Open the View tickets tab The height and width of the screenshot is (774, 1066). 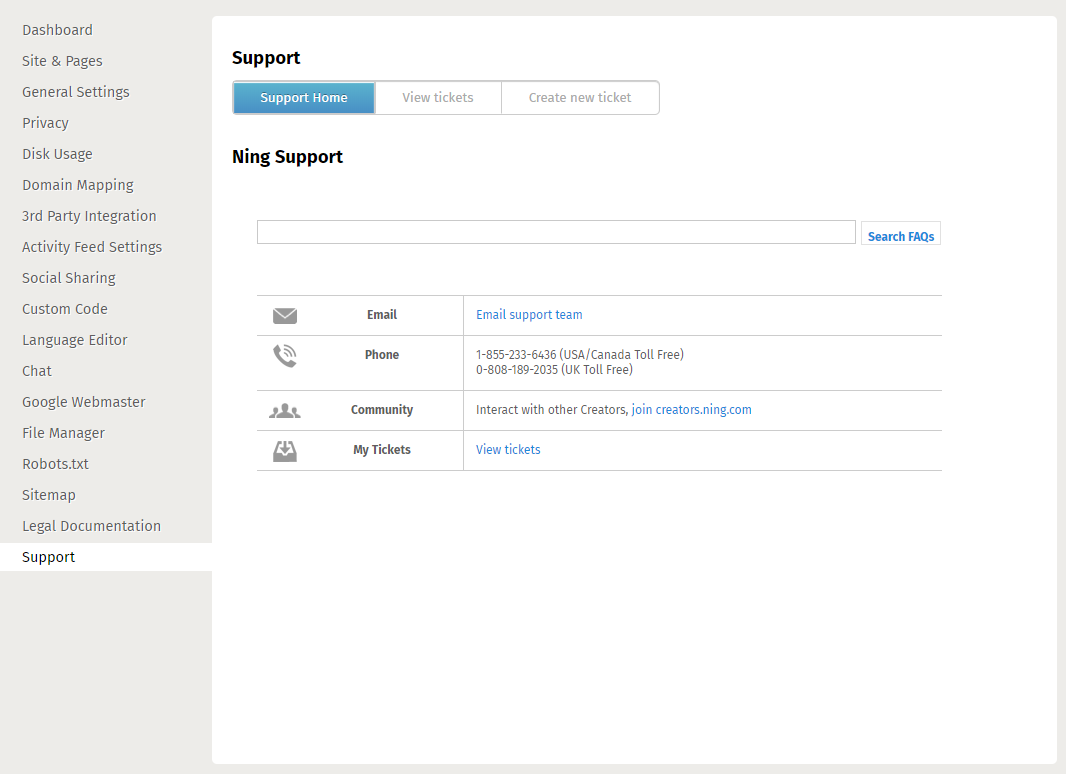coord(438,98)
